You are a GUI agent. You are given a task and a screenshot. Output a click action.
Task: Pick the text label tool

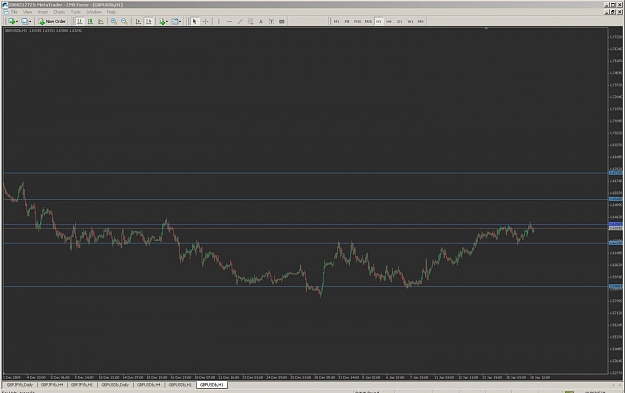click(x=271, y=22)
